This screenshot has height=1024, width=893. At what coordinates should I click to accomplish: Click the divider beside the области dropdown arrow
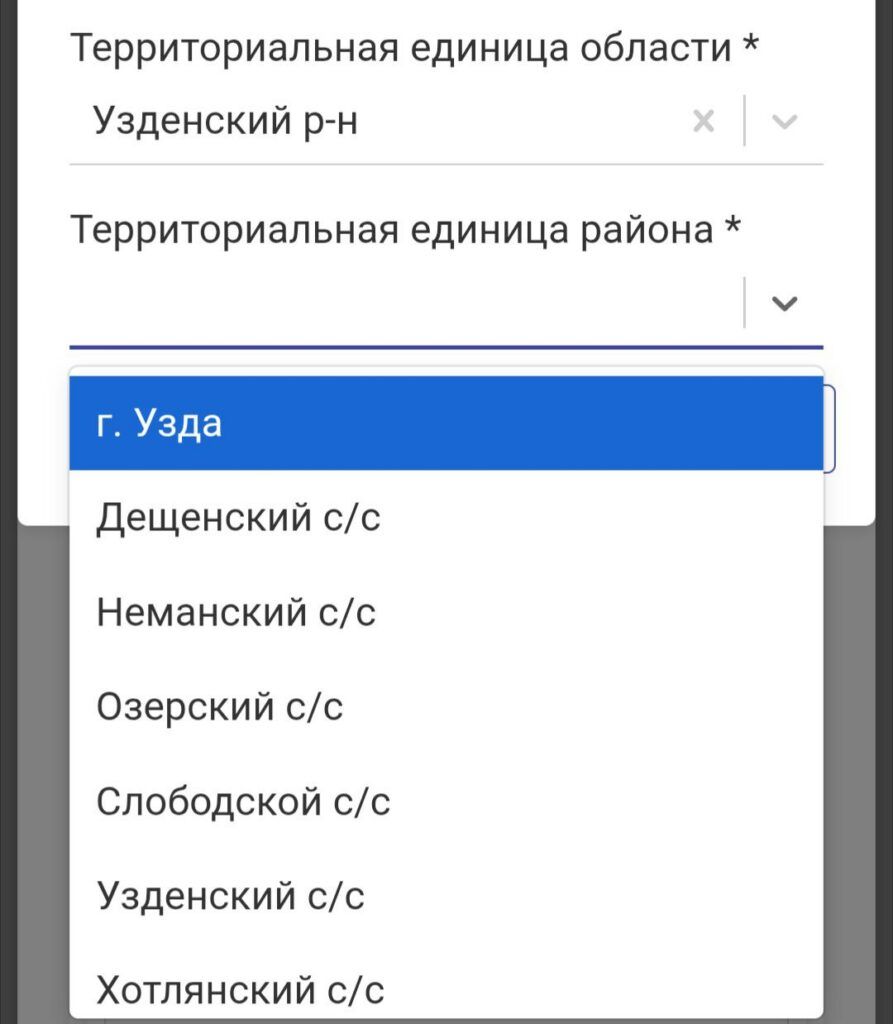click(745, 122)
